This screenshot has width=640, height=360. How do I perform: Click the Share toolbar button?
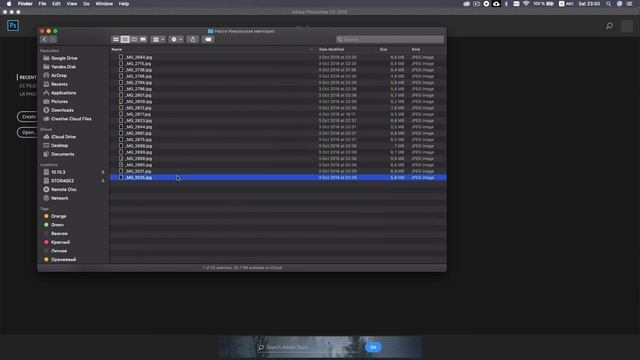tap(193, 39)
